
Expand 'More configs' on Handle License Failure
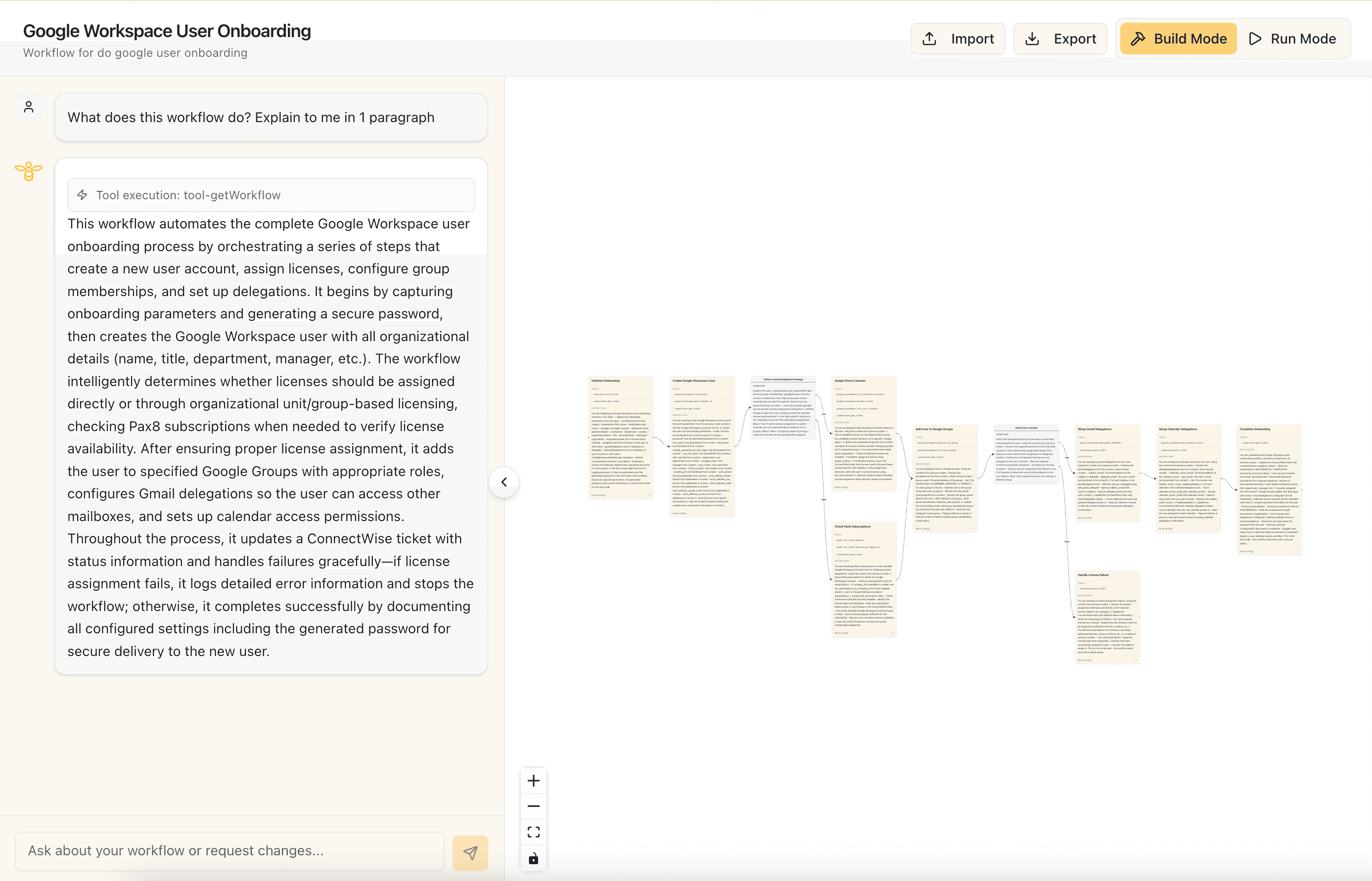tap(1107, 660)
